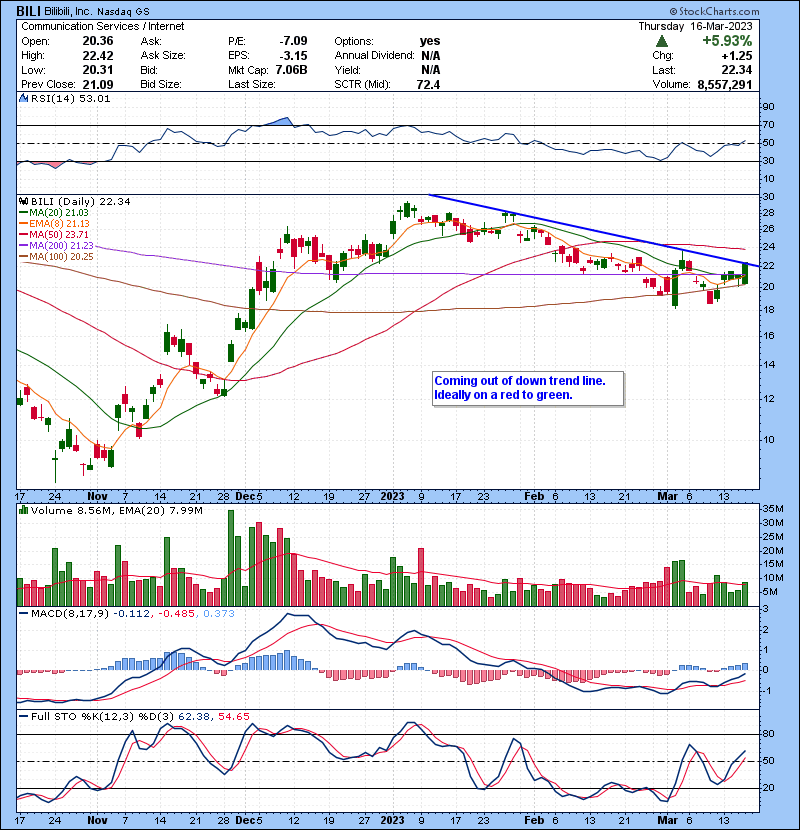Click the red MA(50) legend line marker

(x=24, y=234)
